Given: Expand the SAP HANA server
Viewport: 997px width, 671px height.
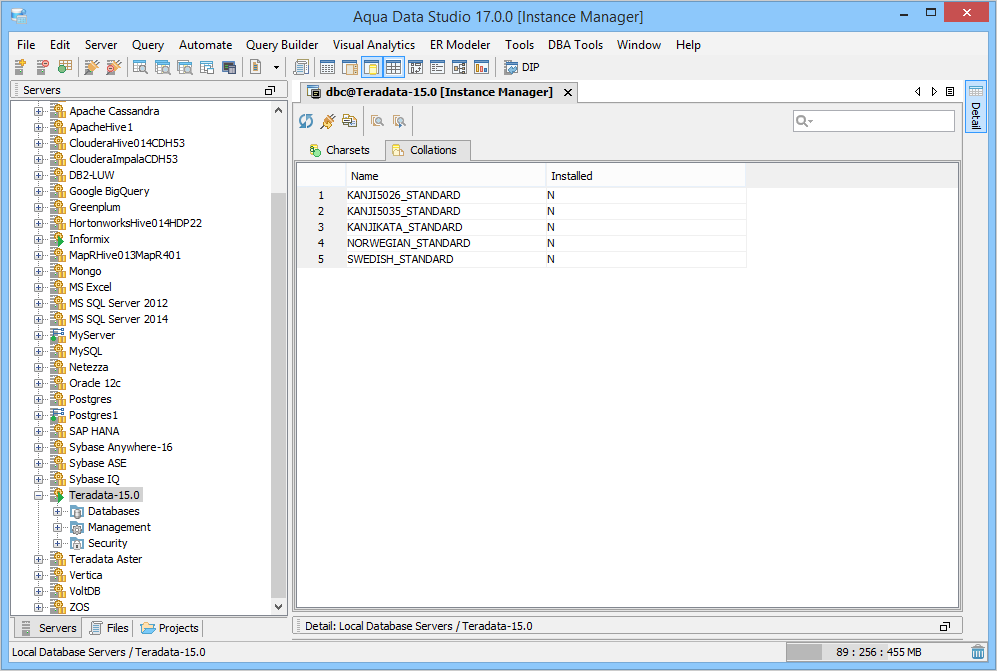Looking at the screenshot, I should tap(39, 431).
